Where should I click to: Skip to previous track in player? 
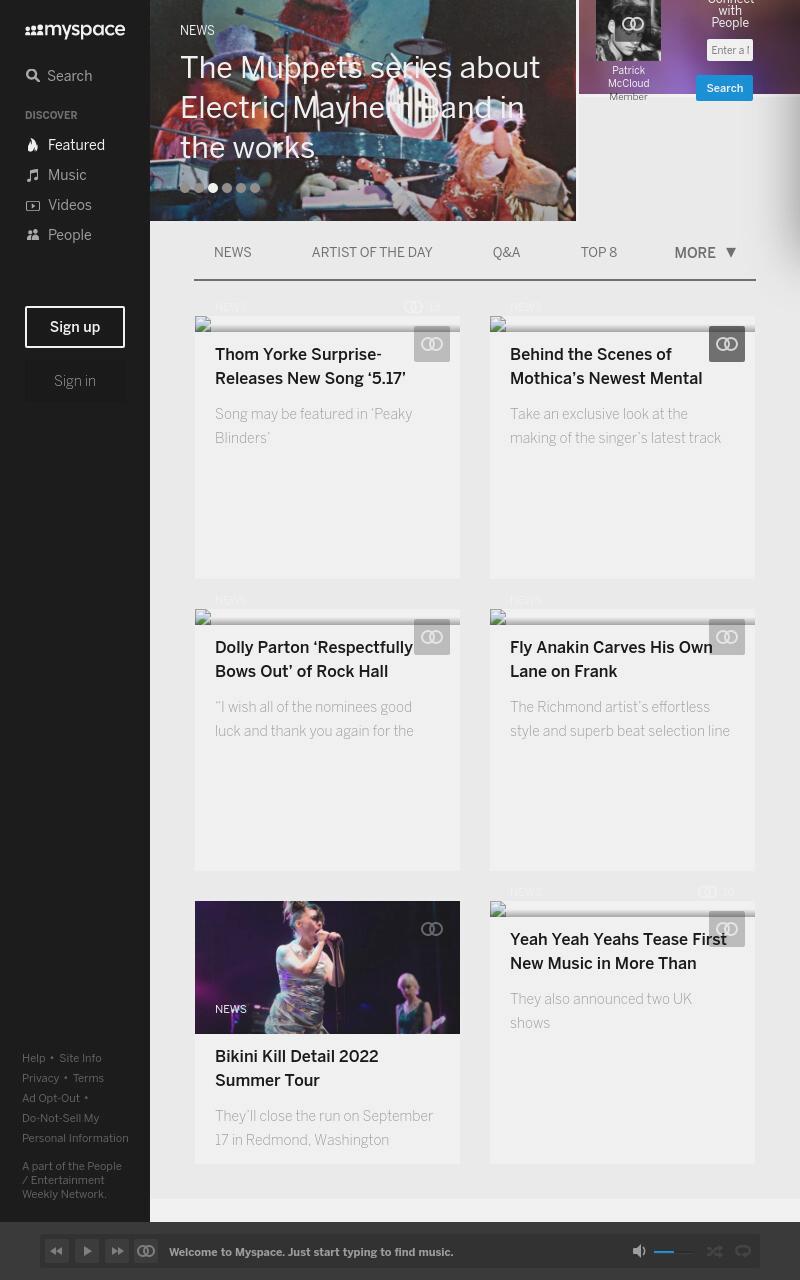coord(57,1251)
